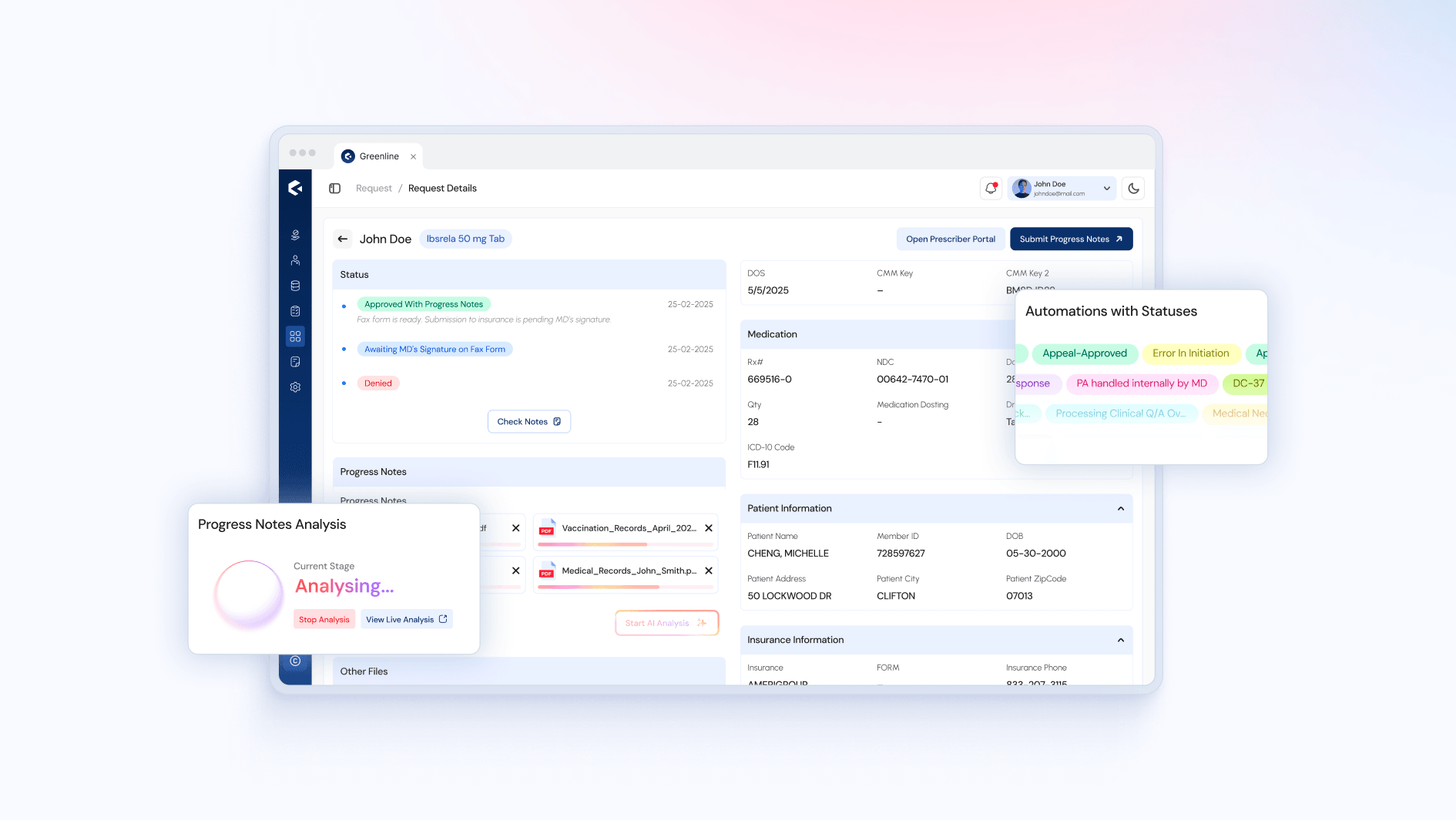Open the clipboard icon in the sidebar
This screenshot has height=820, width=1456.
click(x=295, y=311)
